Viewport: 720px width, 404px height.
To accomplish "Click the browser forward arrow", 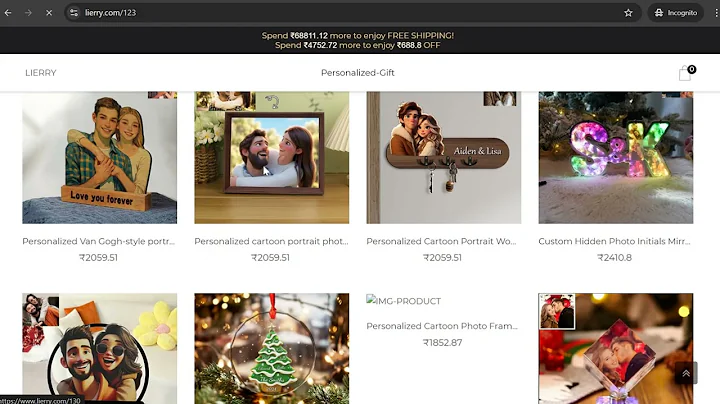I will tap(28, 13).
